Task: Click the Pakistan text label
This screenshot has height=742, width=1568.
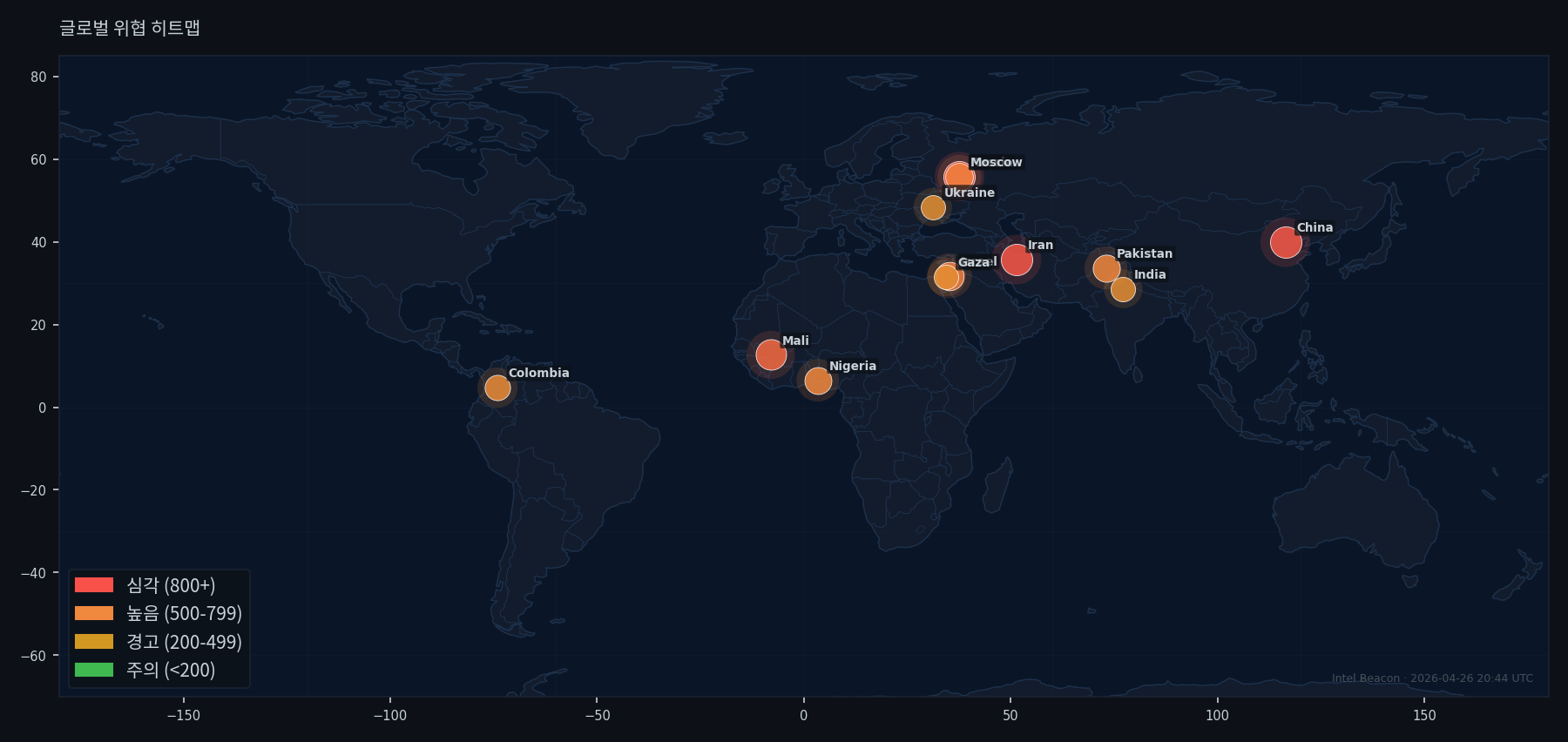Action: (x=1145, y=253)
